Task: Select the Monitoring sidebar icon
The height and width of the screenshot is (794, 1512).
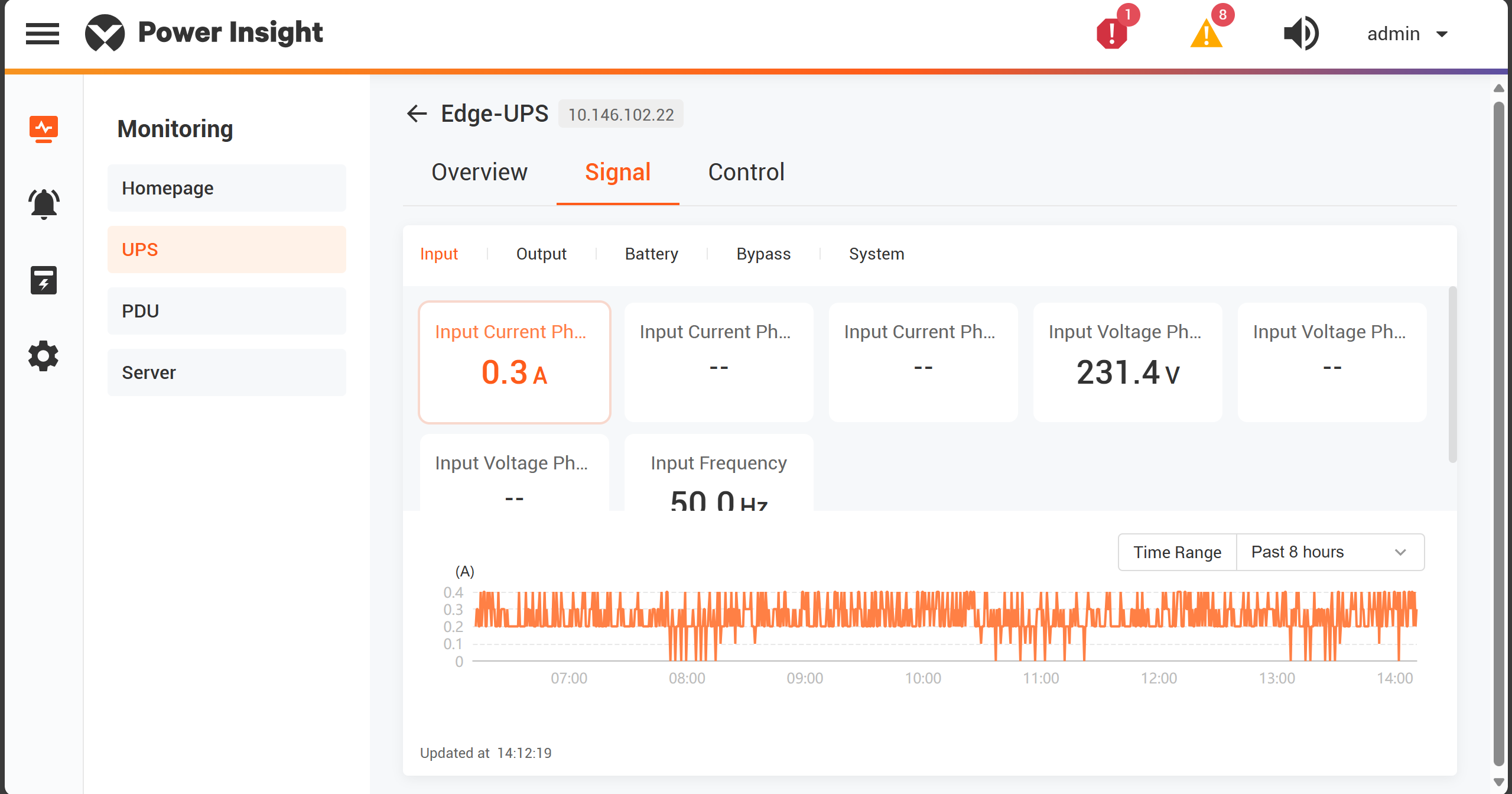Action: [x=44, y=128]
